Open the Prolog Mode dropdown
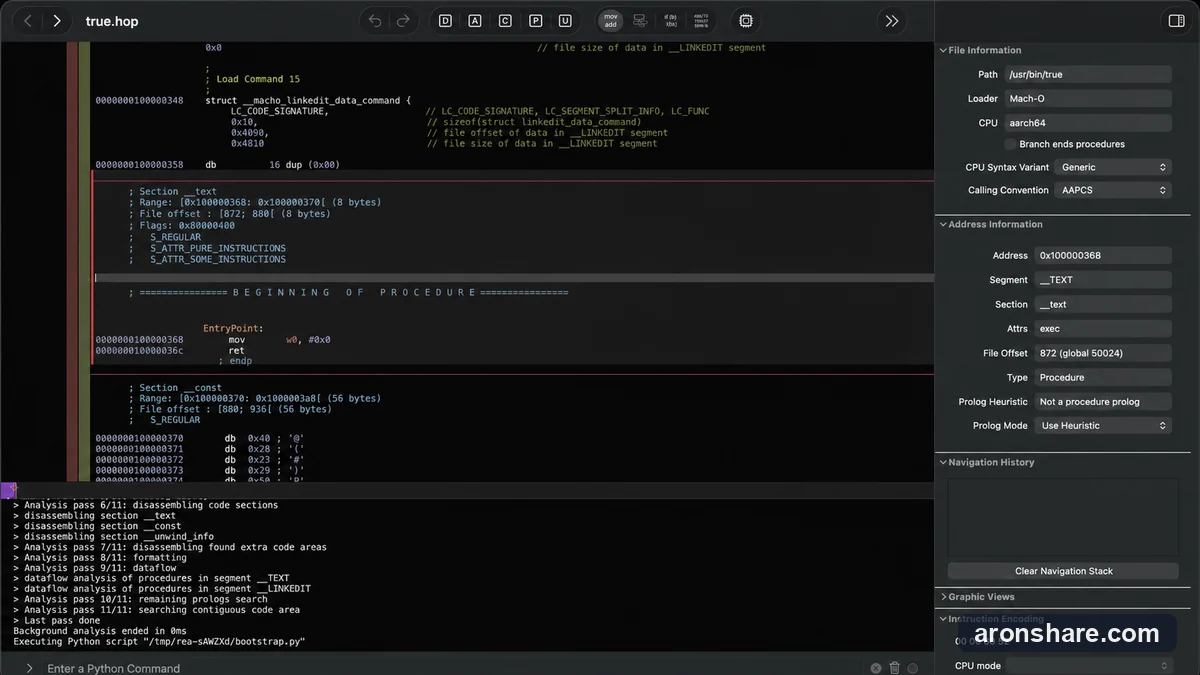The width and height of the screenshot is (1200, 675). point(1103,425)
